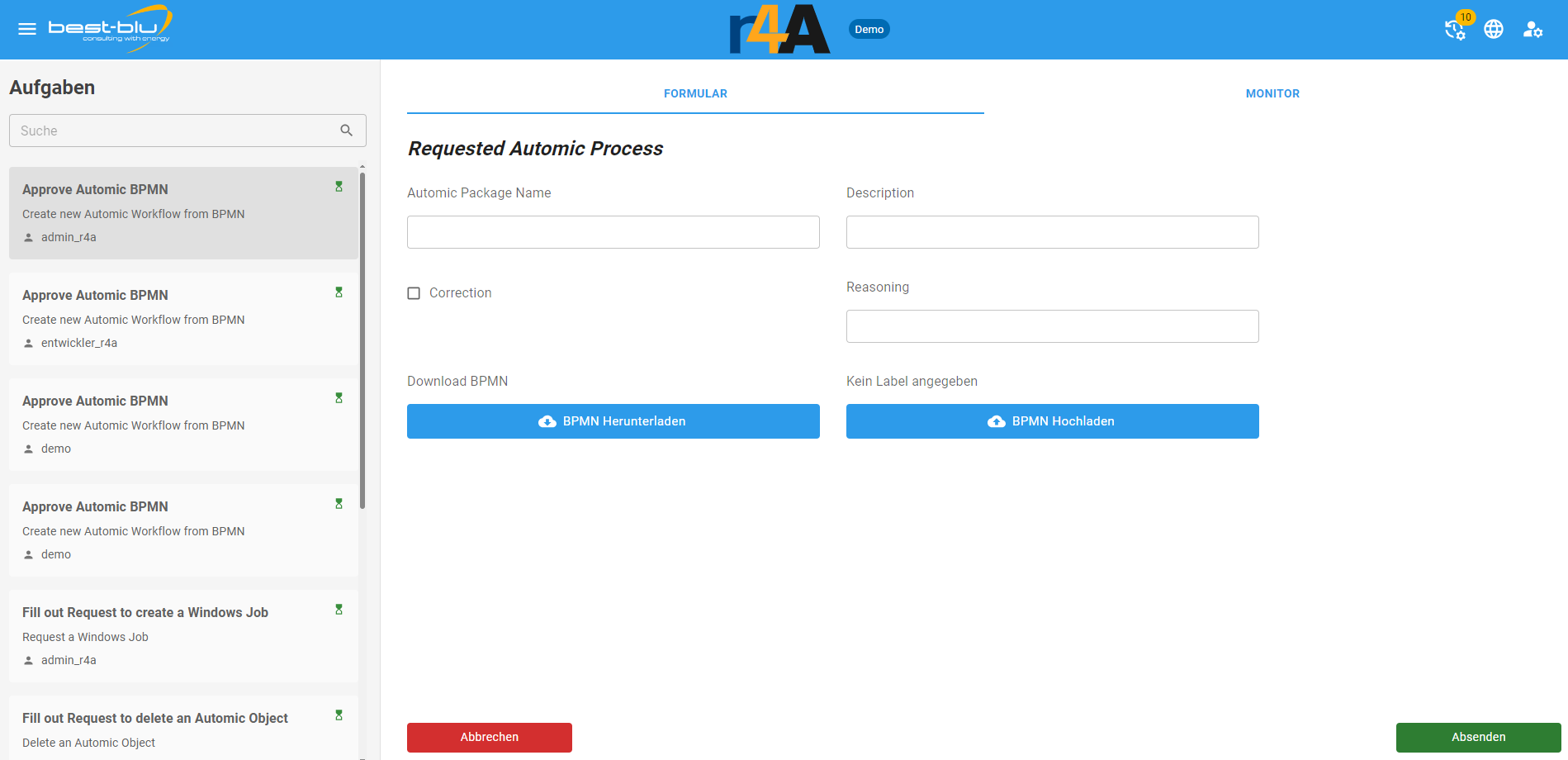Select the FORMULAR tab
The height and width of the screenshot is (760, 1568).
(x=695, y=93)
